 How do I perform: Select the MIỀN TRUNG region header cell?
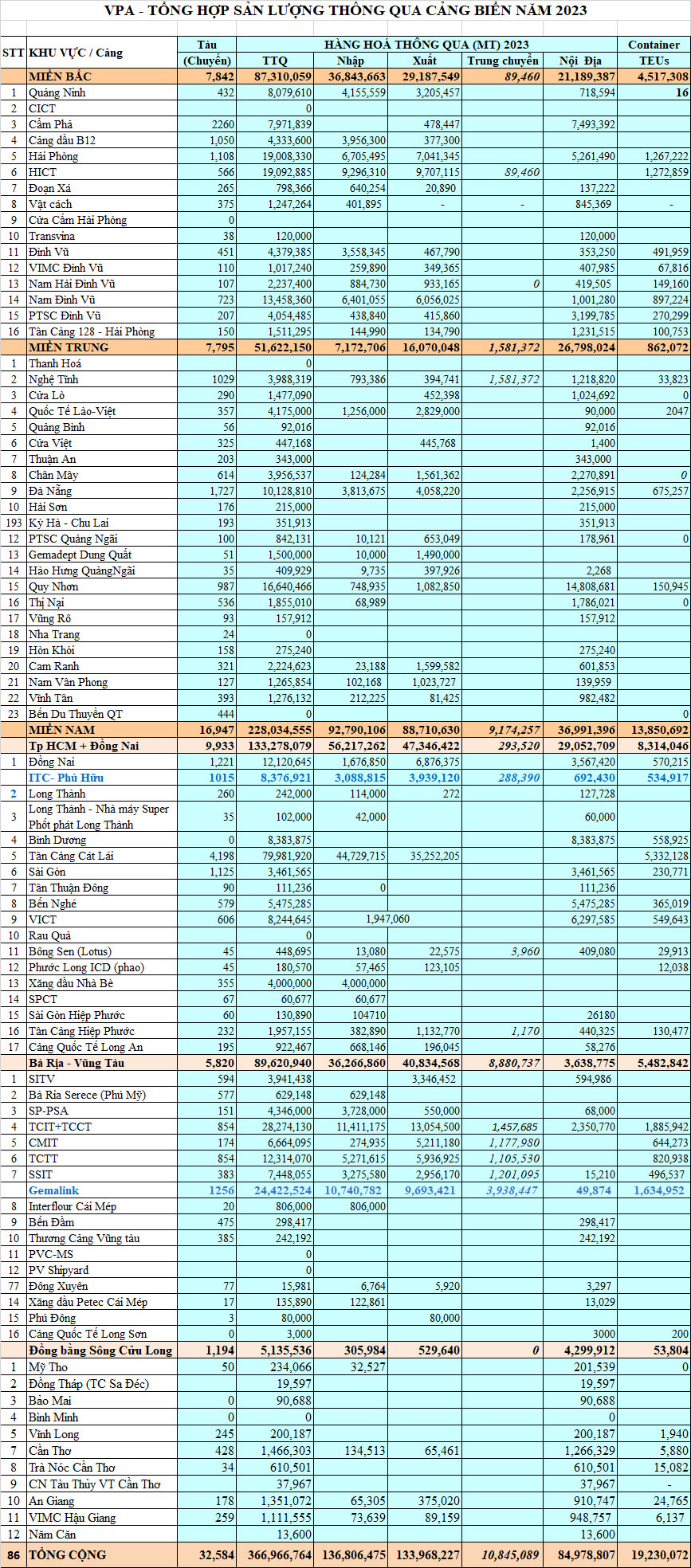tap(68, 347)
